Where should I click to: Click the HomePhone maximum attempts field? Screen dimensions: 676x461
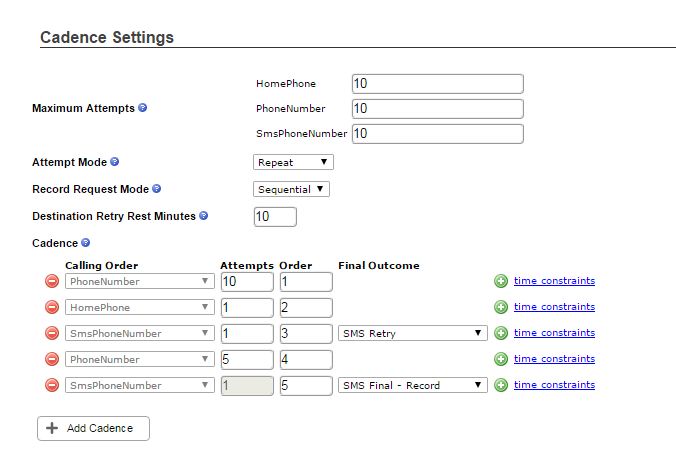coord(438,84)
